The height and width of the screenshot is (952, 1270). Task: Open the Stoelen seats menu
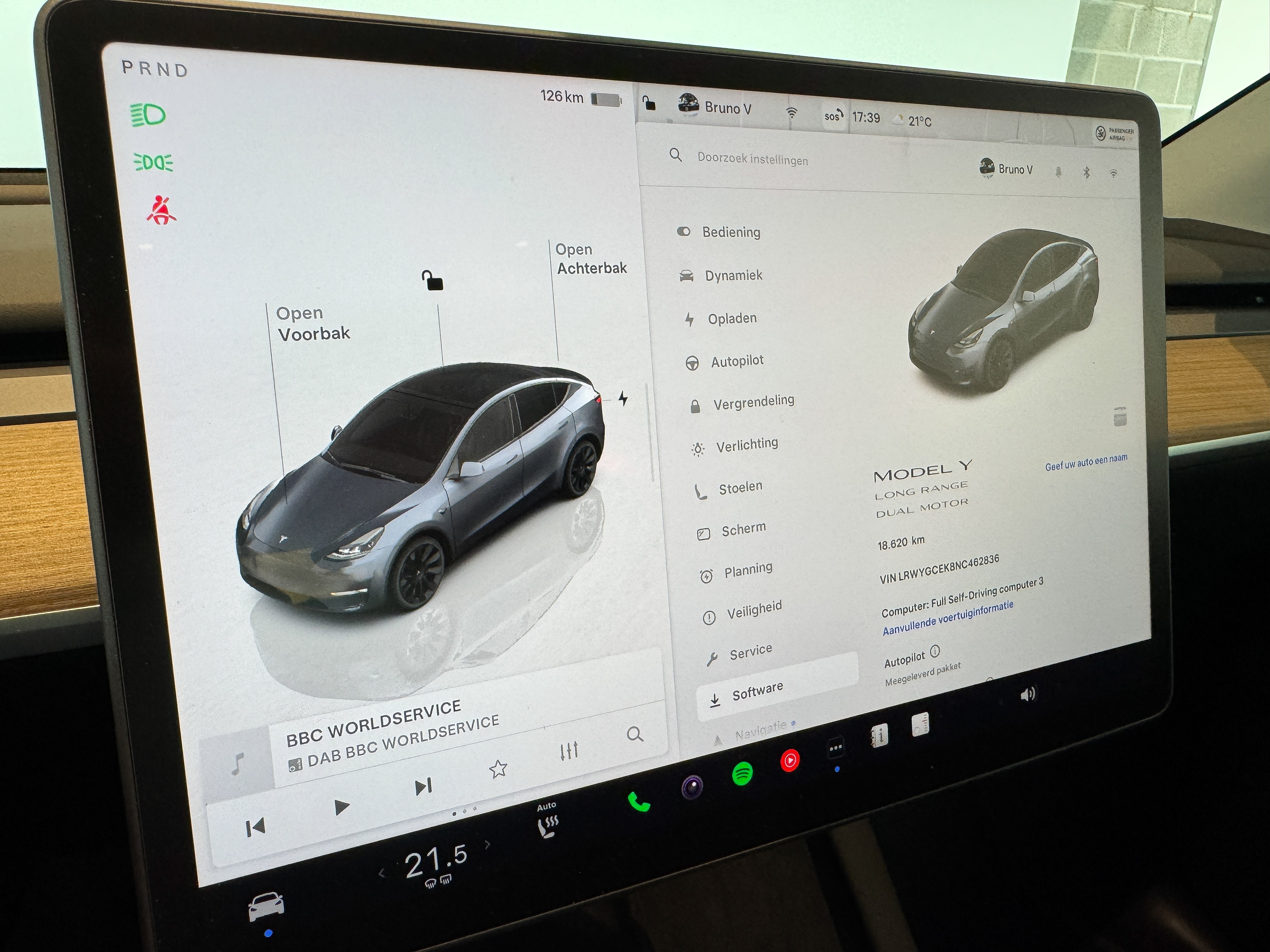pos(729,489)
